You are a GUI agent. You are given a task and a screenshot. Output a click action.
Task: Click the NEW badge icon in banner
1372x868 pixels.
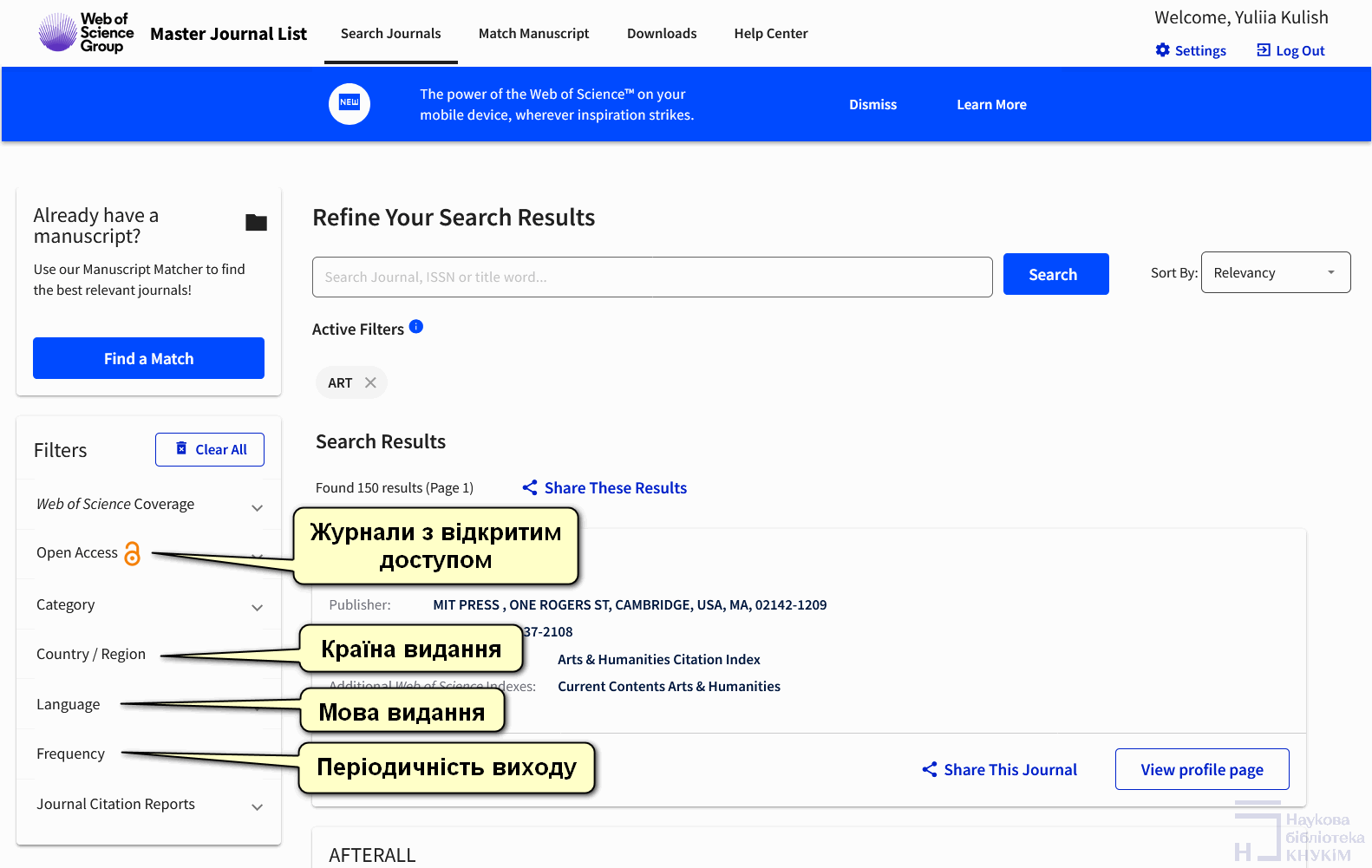click(350, 104)
